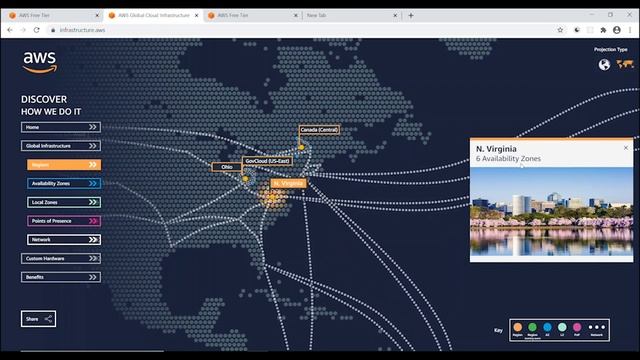640x360 pixels.
Task: Click the site lock icon
Action: point(53,30)
